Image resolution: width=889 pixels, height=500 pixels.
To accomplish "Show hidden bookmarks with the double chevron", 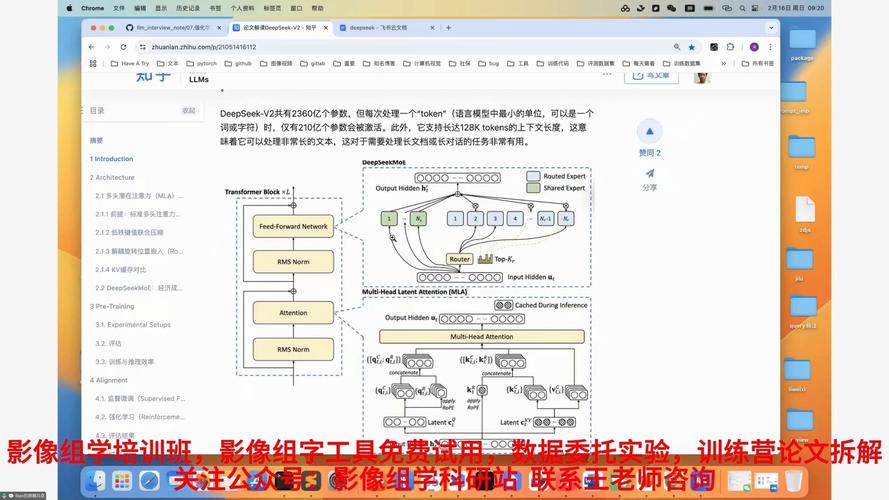I will [x=724, y=63].
